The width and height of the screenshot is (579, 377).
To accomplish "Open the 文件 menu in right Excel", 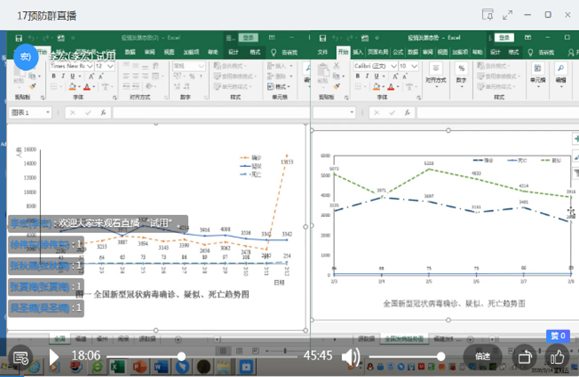I will pos(322,52).
